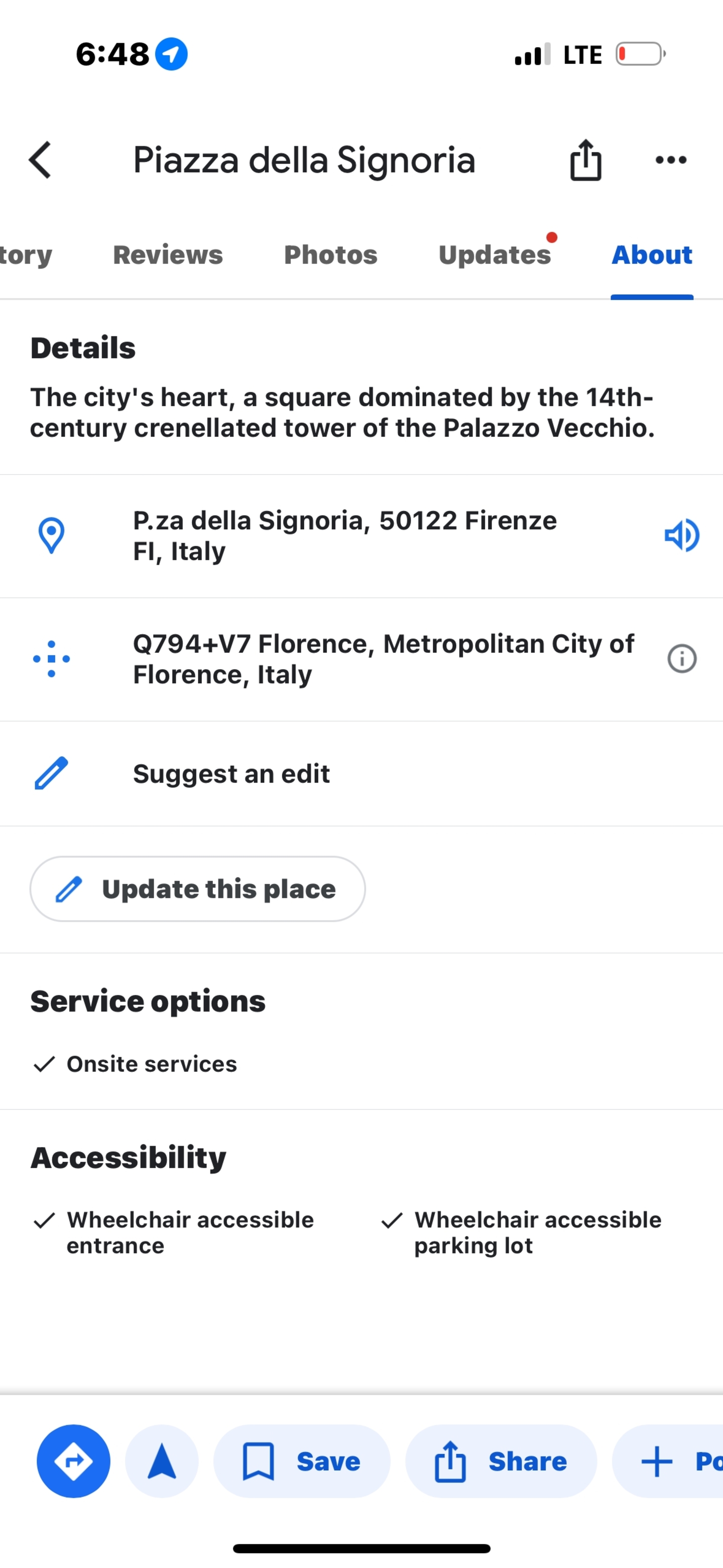Open the Updates tab
The image size is (723, 1568).
pos(495,255)
